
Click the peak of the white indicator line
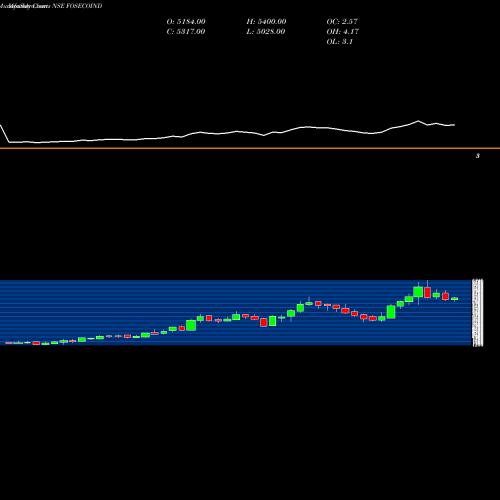pyautogui.click(x=418, y=121)
